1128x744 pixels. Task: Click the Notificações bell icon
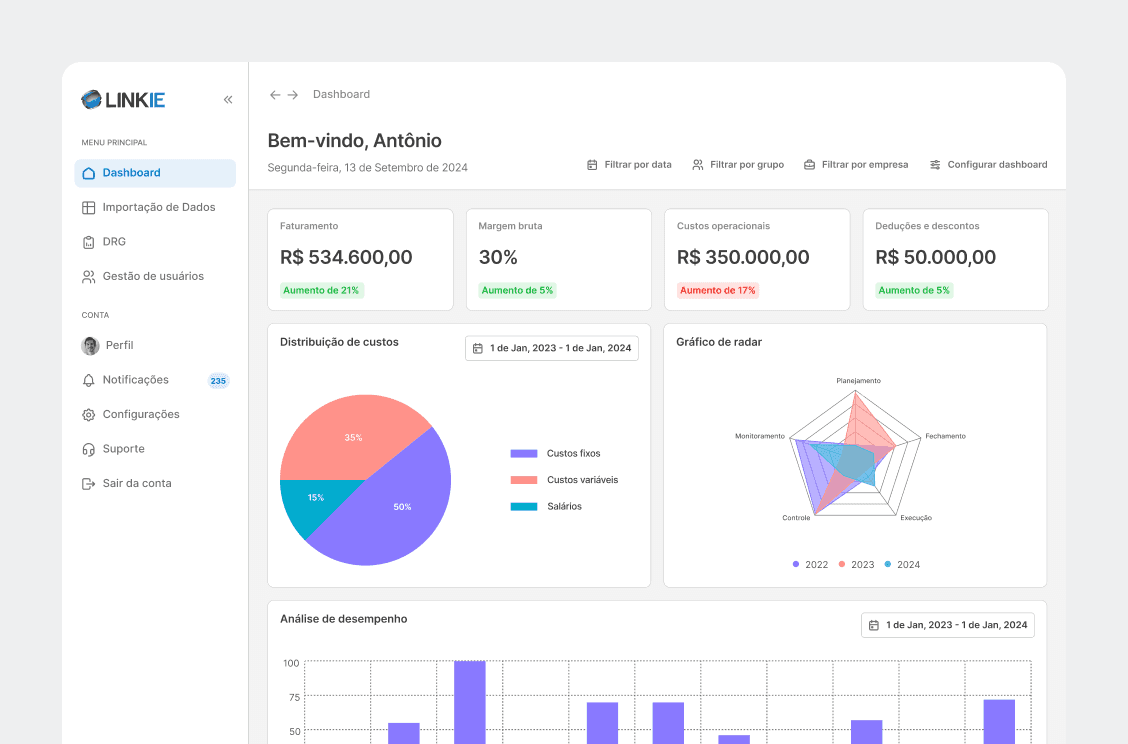pyautogui.click(x=88, y=381)
